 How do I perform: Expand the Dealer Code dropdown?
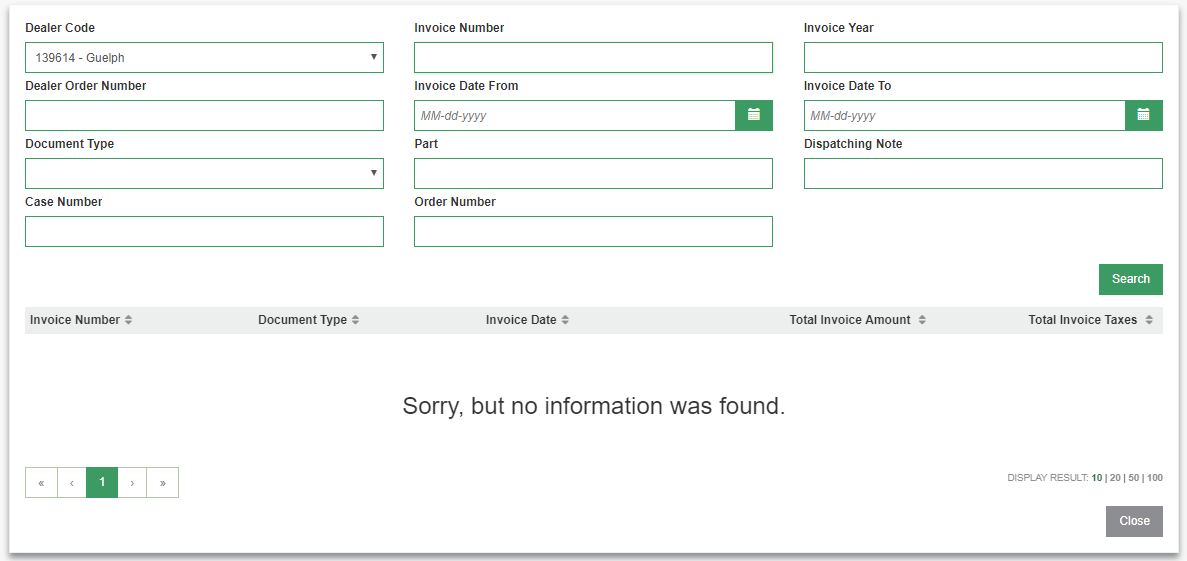click(x=204, y=58)
